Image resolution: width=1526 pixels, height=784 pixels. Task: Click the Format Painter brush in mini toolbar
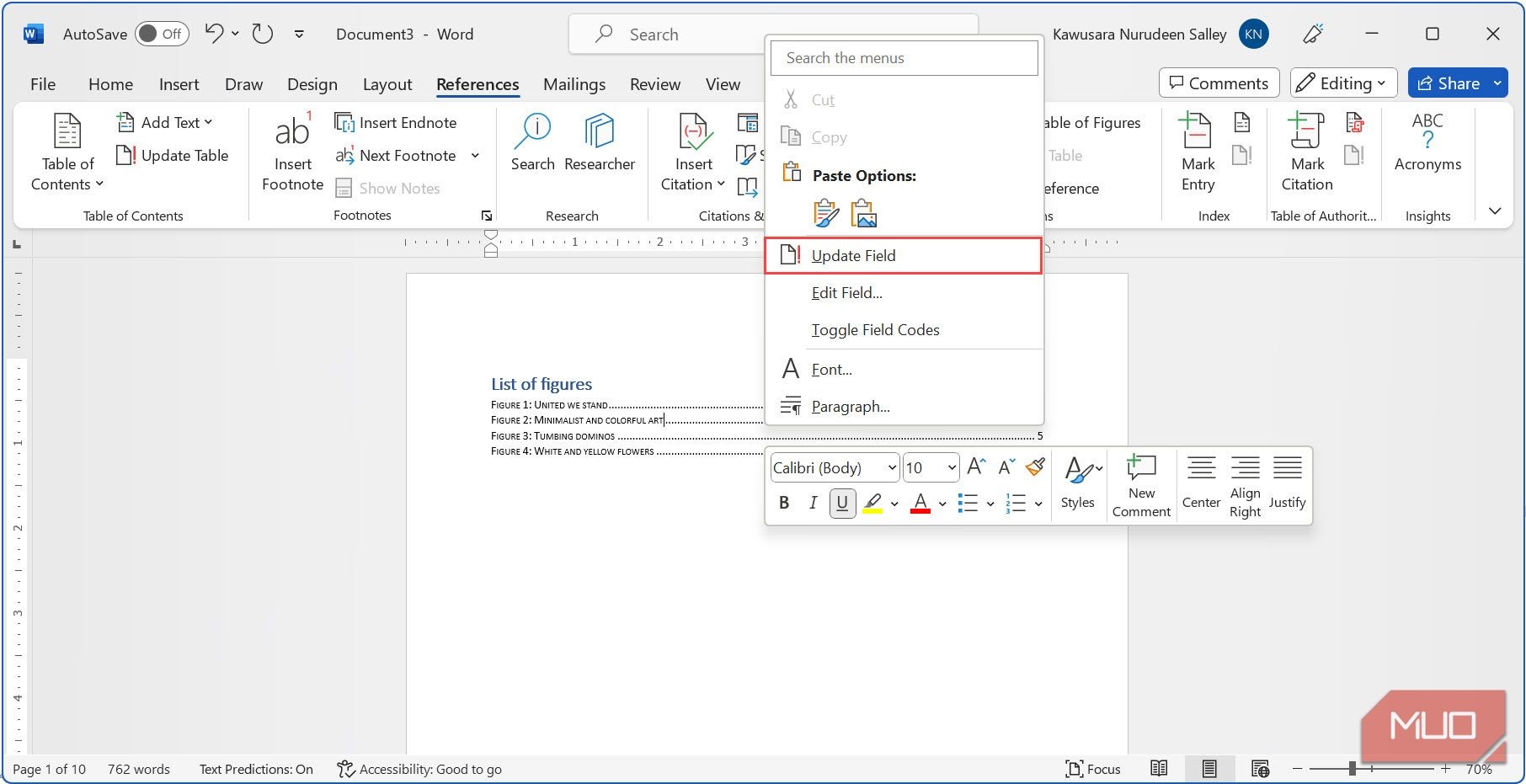(x=1035, y=467)
